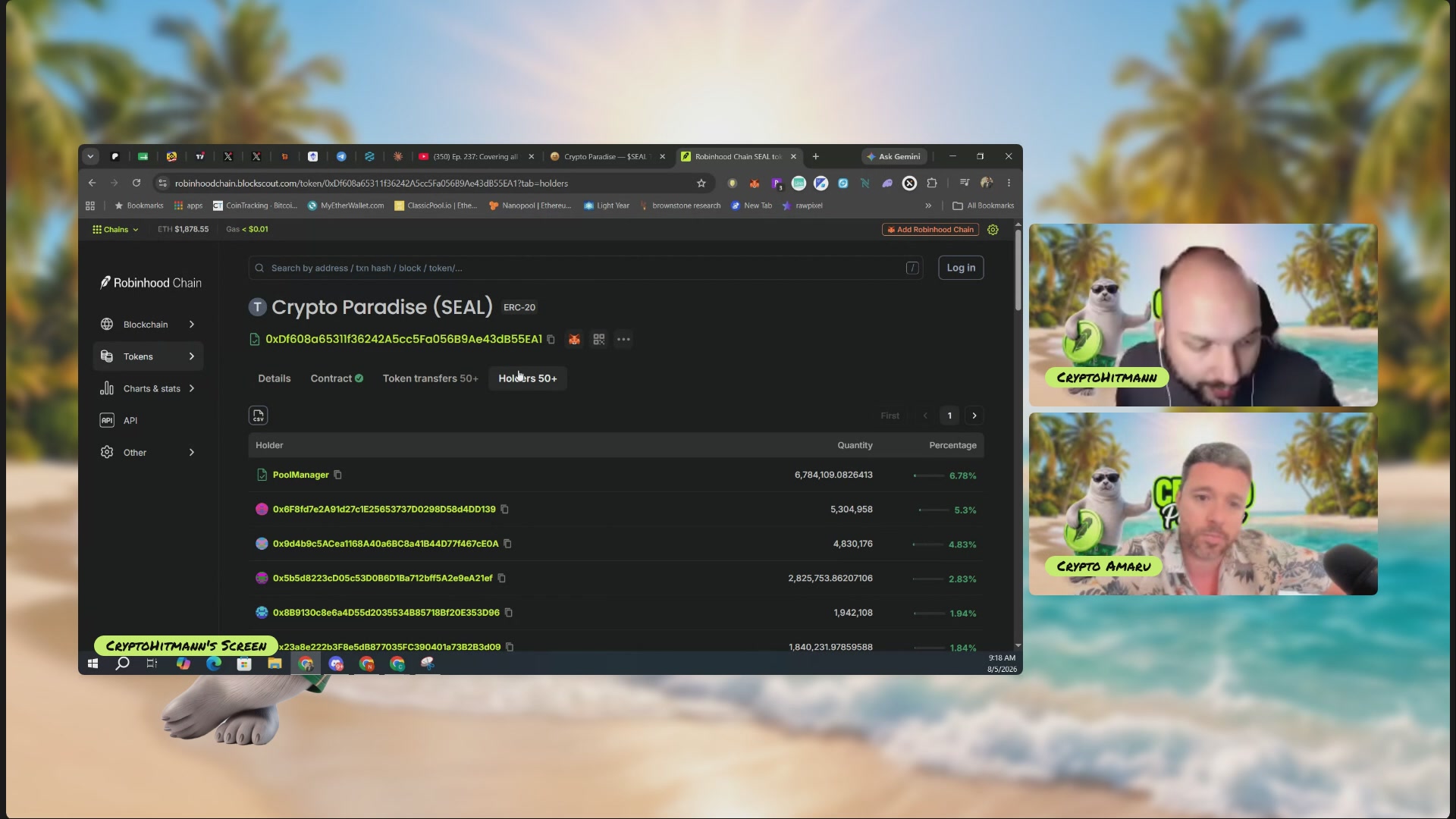
Task: Copy the SEAL token contract address
Action: click(x=551, y=340)
